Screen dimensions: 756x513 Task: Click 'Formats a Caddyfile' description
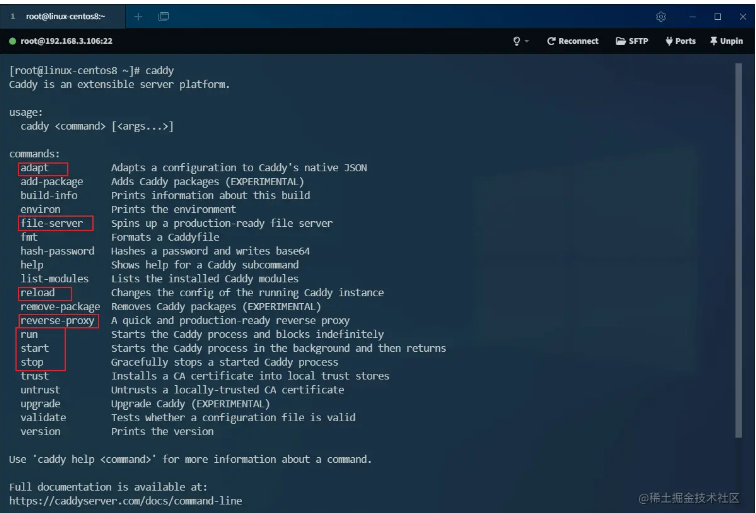click(165, 237)
